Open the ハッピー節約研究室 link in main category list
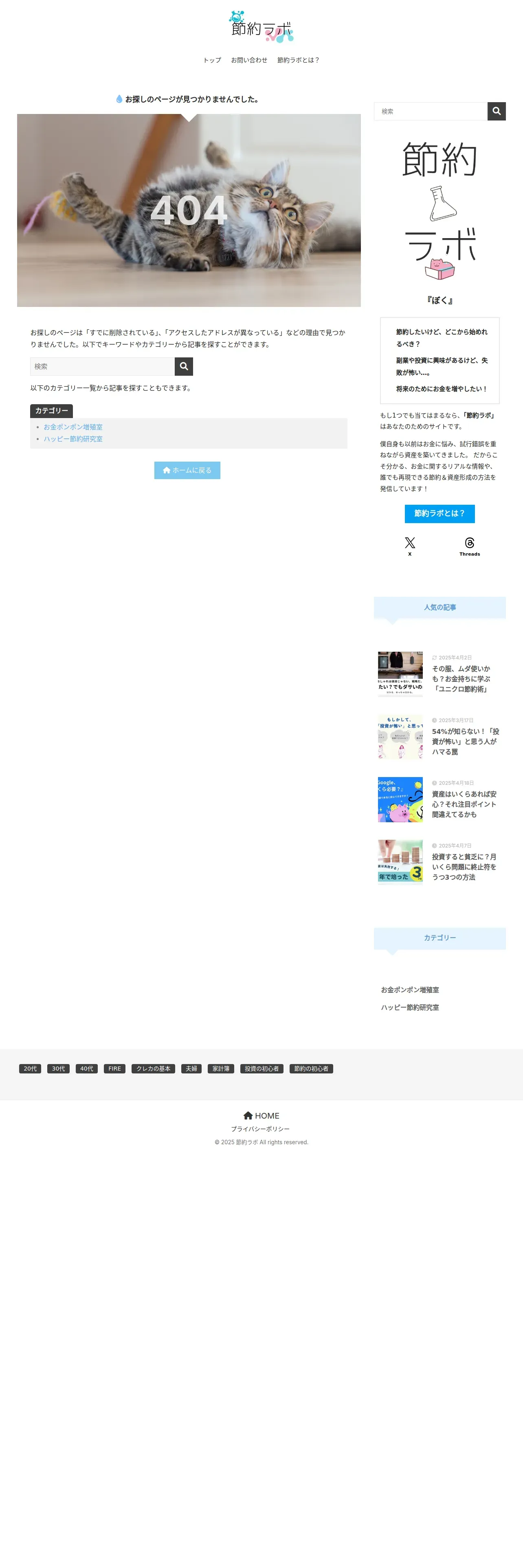This screenshot has height=1568, width=523. pyautogui.click(x=73, y=439)
